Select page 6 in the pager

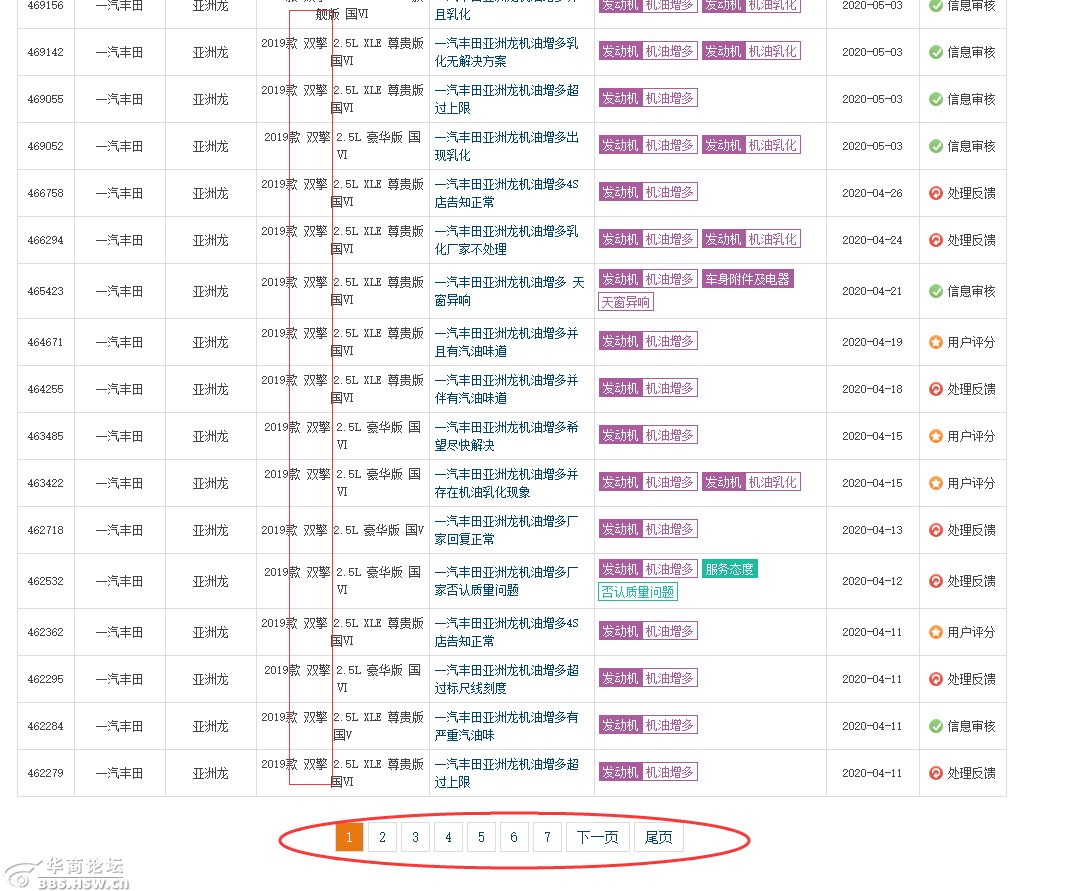[515, 838]
